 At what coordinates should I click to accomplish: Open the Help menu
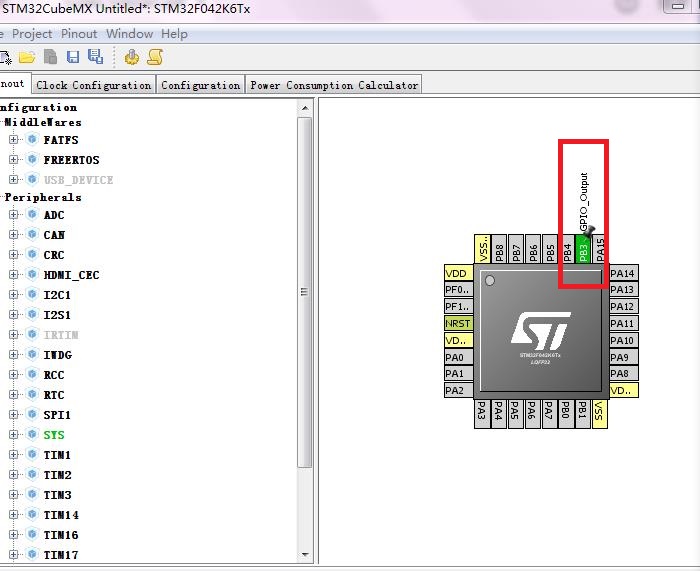[x=174, y=34]
